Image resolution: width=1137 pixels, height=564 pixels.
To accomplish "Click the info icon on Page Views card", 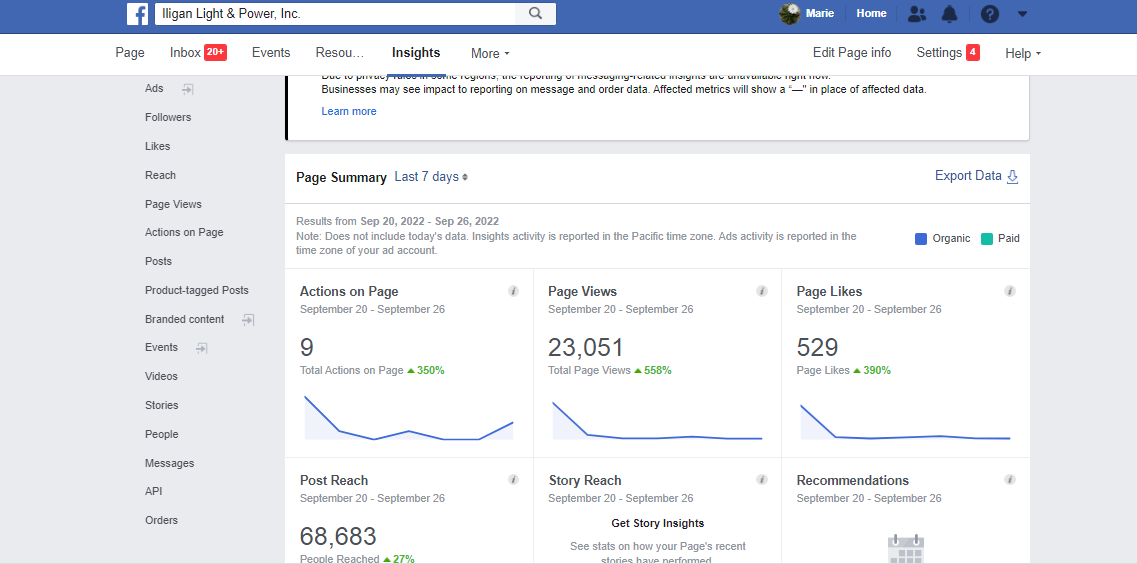I will (x=762, y=291).
